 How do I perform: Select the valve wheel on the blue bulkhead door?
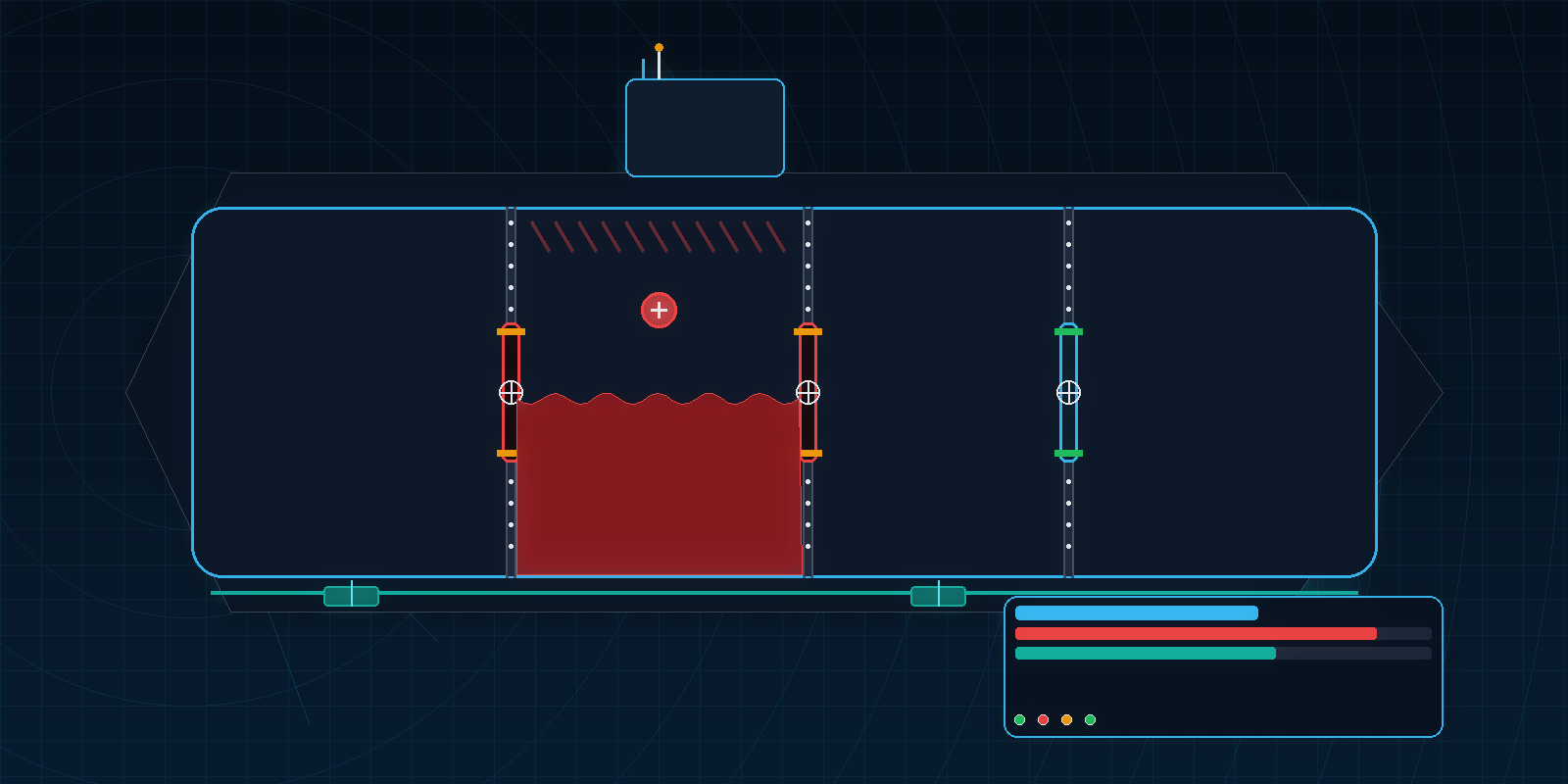coord(1068,393)
